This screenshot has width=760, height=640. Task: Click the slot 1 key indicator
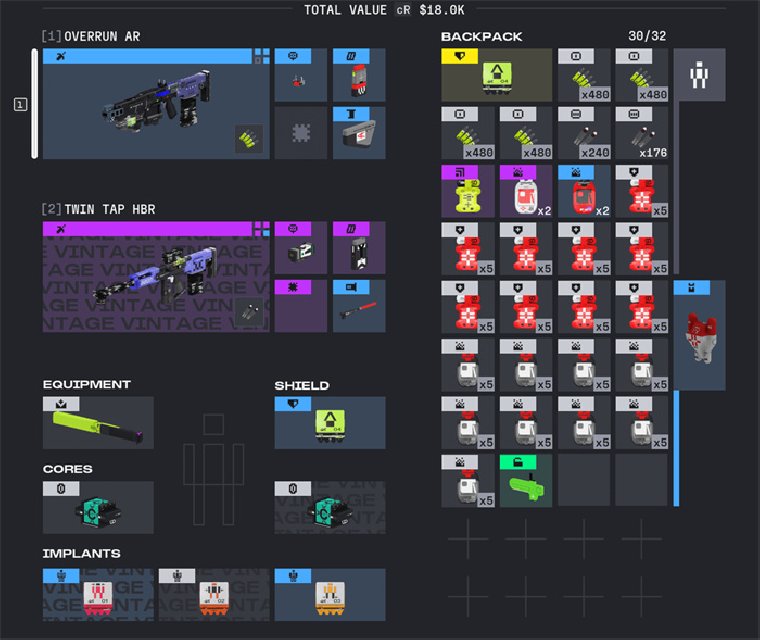20,104
